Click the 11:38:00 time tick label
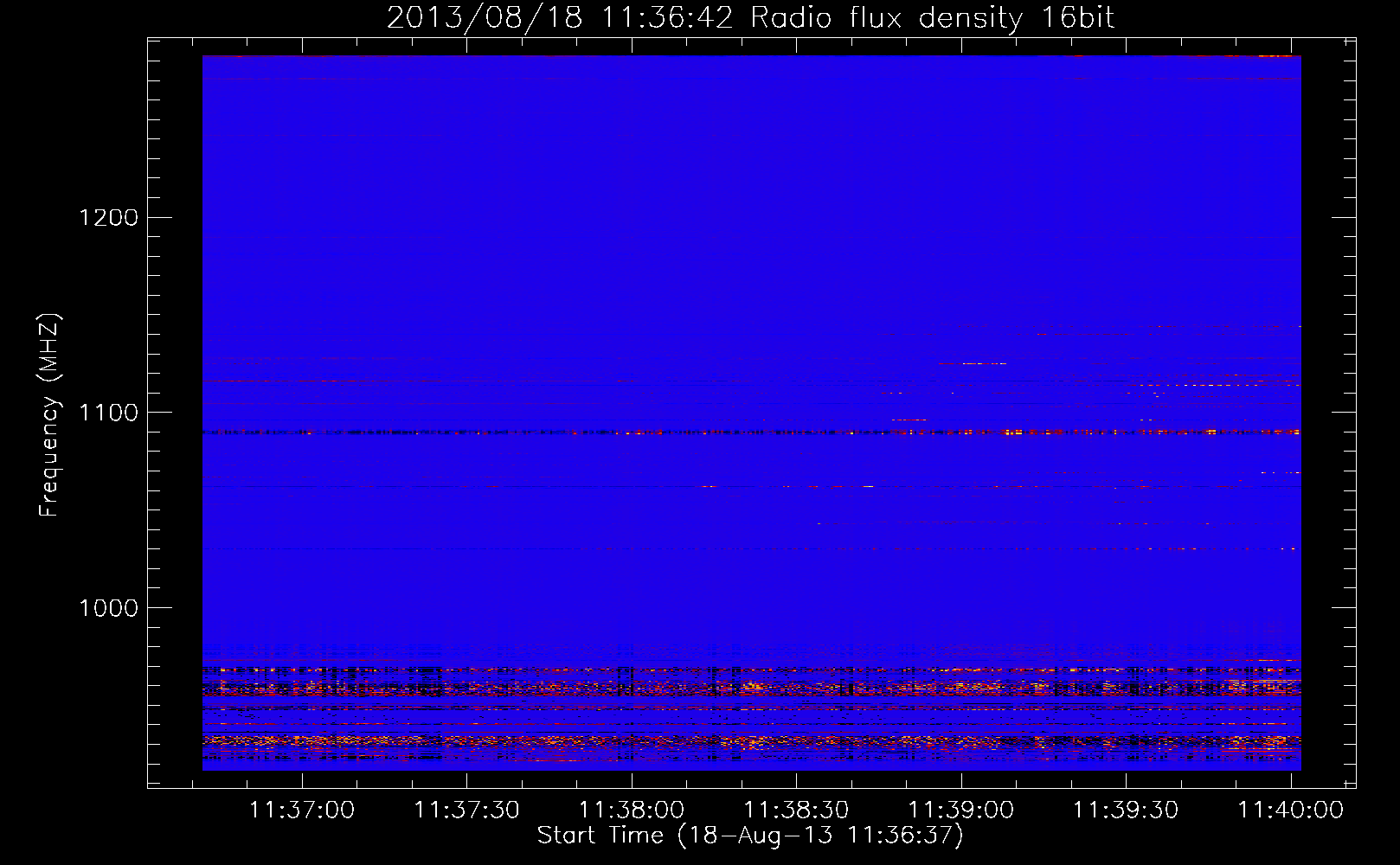Viewport: 1400px width, 865px height. pos(632,811)
